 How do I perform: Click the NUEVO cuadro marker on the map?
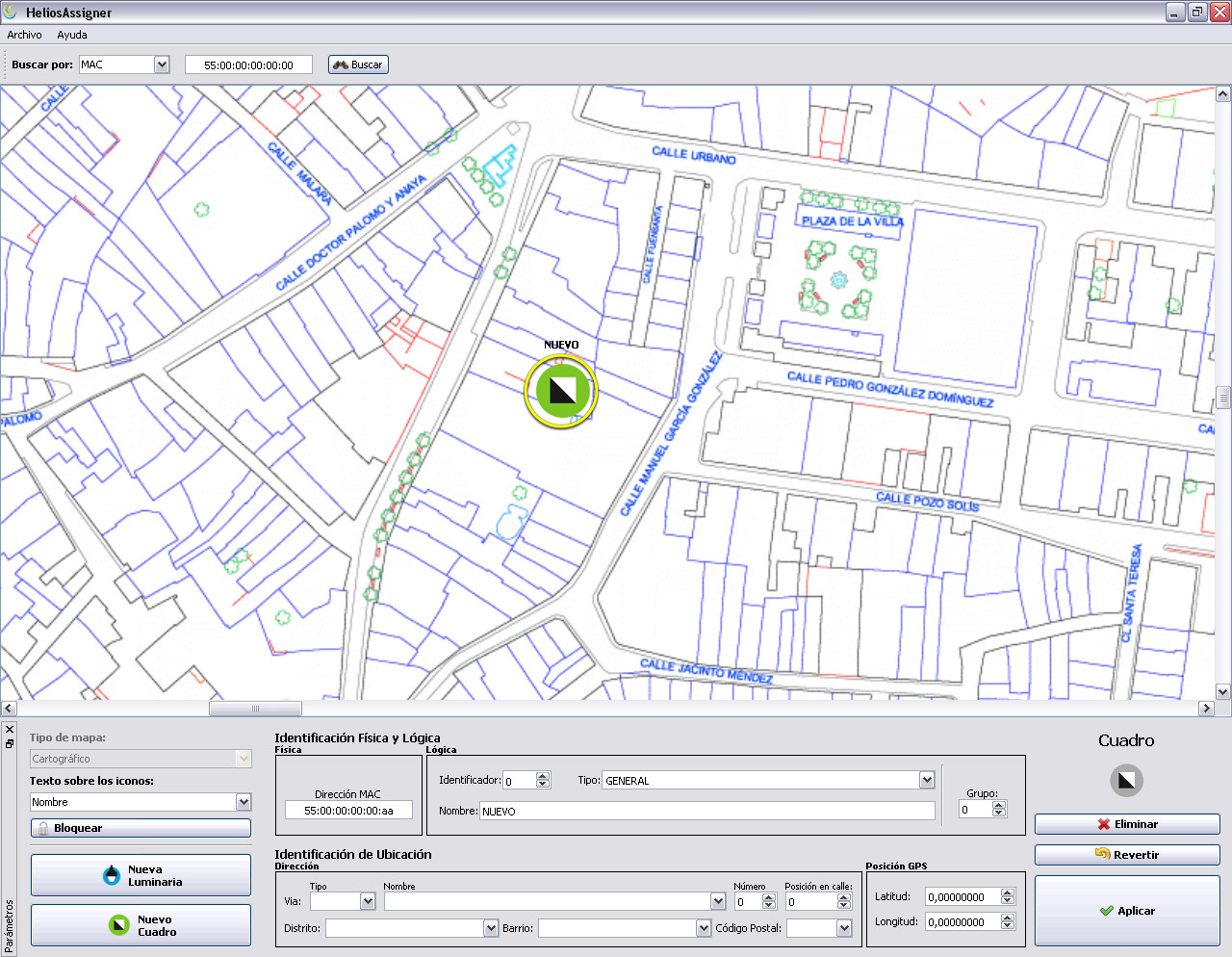tap(561, 392)
